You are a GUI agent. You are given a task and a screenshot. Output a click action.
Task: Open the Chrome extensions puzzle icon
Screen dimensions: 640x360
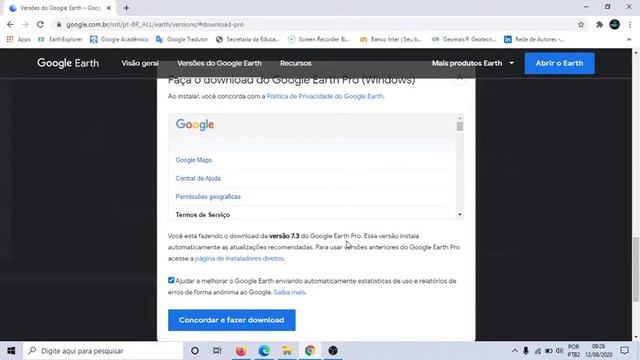tap(599, 24)
